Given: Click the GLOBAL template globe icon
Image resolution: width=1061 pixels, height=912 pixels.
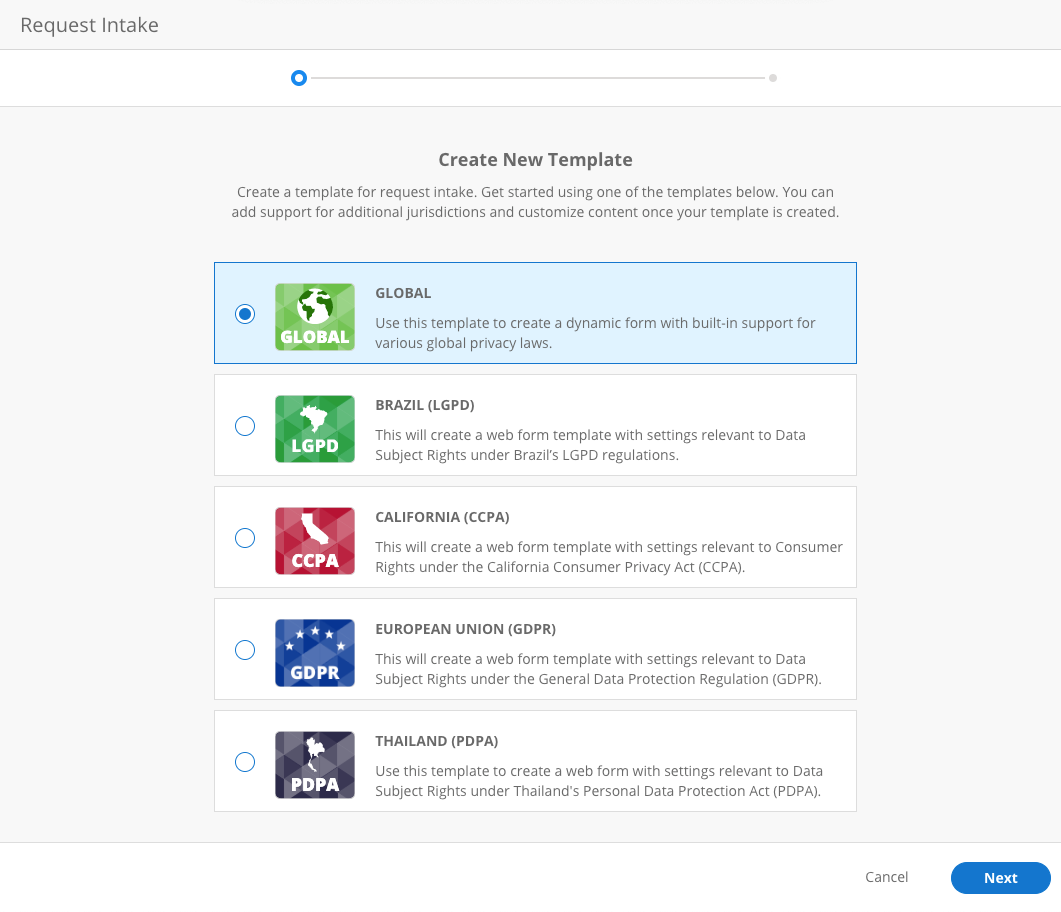Looking at the screenshot, I should click(314, 316).
